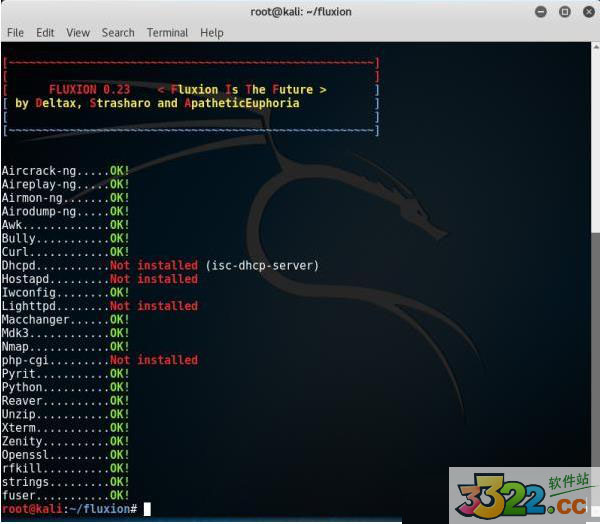Click the Xterm OK line
The image size is (600, 524).
(65, 428)
